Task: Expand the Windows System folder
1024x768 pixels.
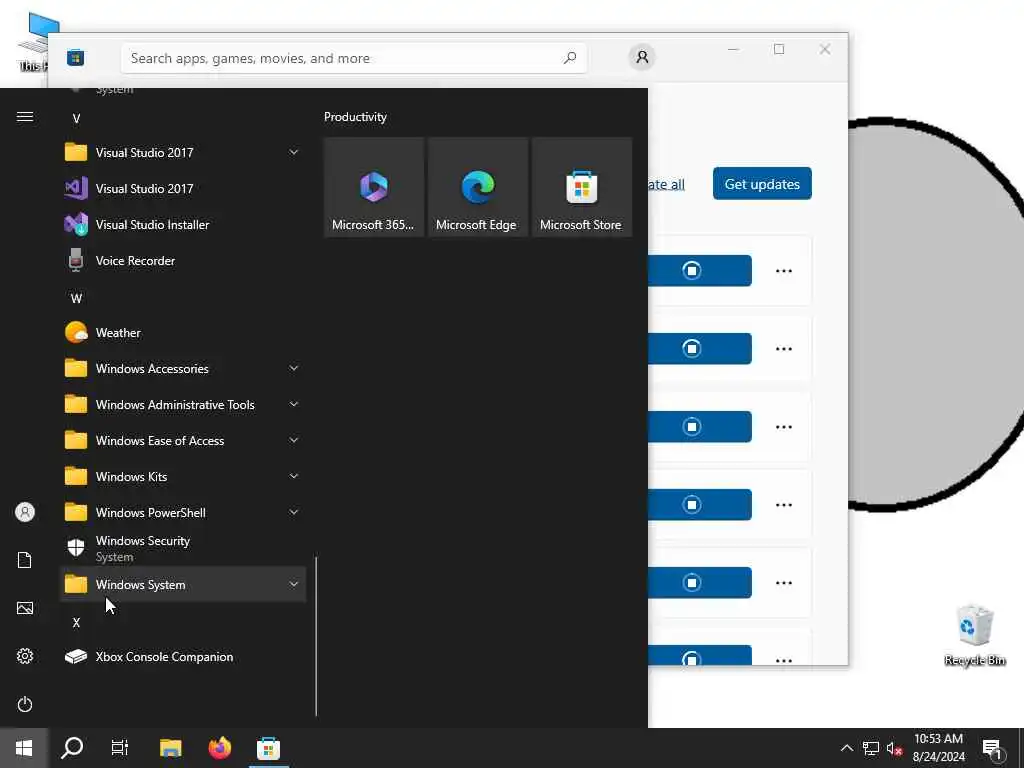Action: (184, 584)
